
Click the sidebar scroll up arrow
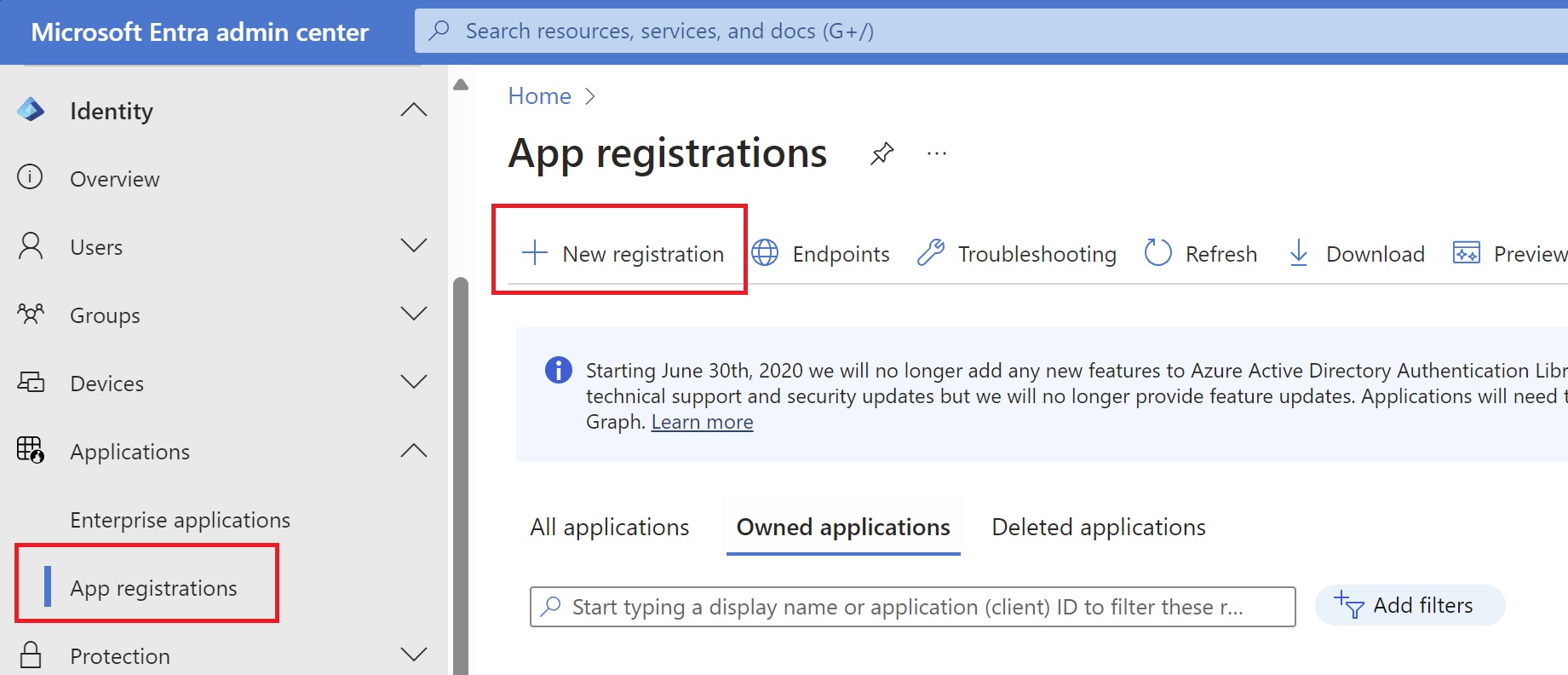pos(461,84)
